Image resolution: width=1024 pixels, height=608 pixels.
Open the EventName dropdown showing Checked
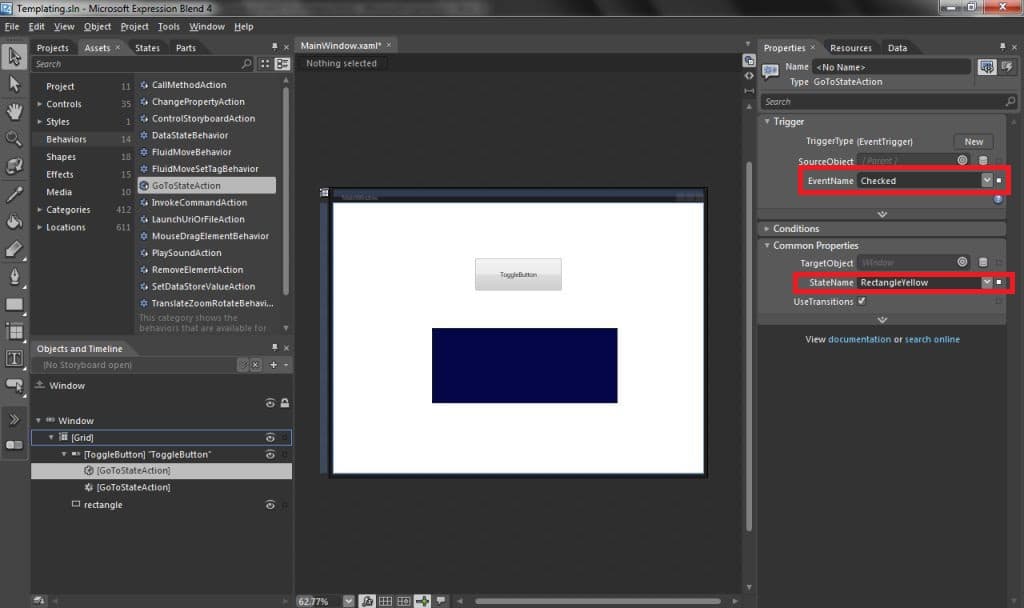click(987, 179)
